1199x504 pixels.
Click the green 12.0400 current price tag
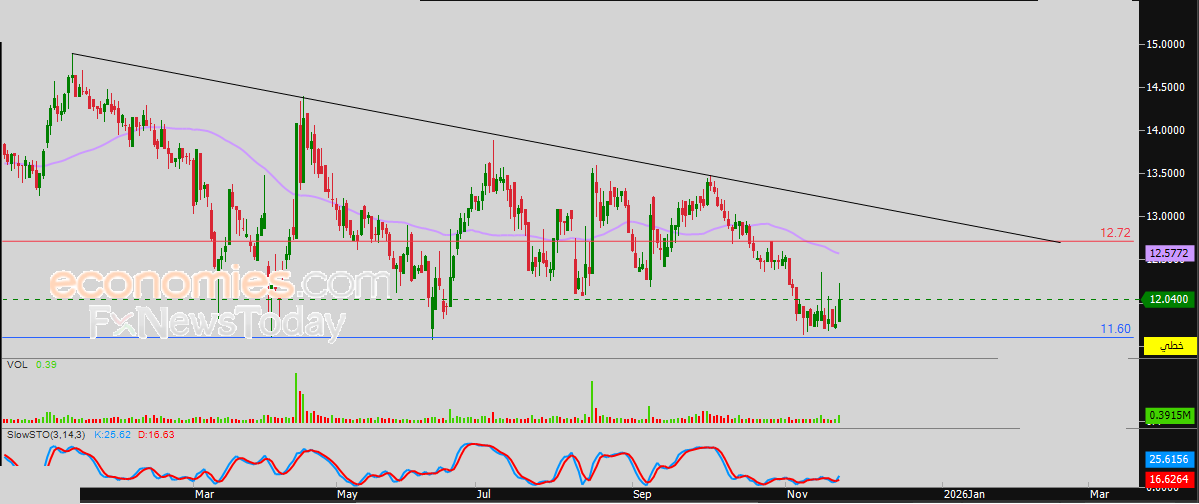point(1168,299)
